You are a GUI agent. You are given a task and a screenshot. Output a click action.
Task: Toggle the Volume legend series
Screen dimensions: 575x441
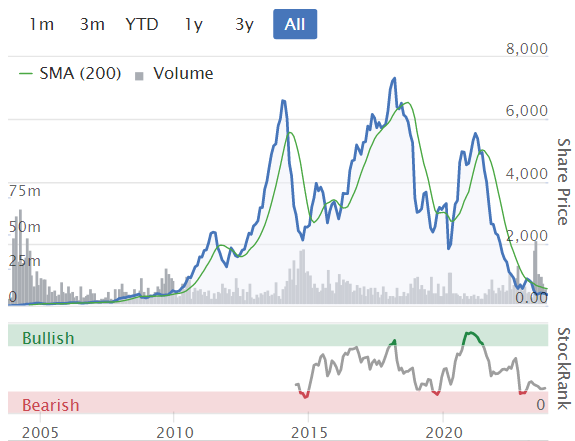pyautogui.click(x=174, y=74)
